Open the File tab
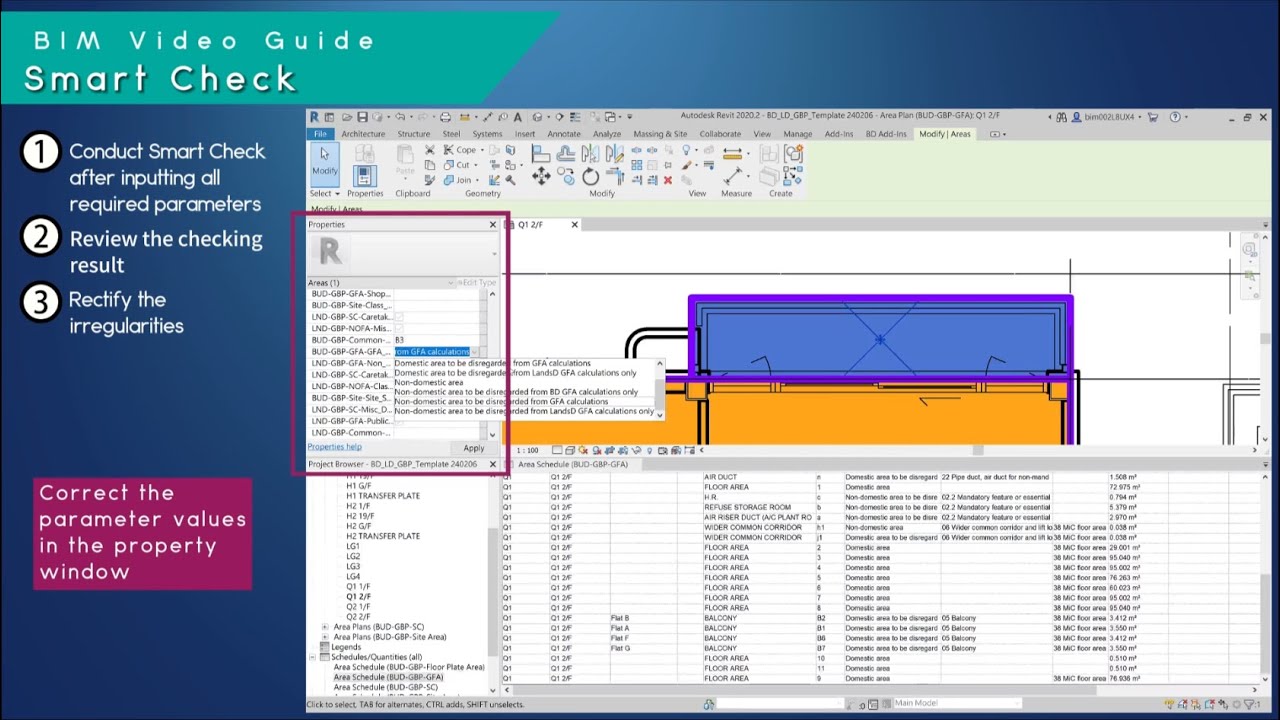This screenshot has width=1280, height=720. pyautogui.click(x=320, y=134)
